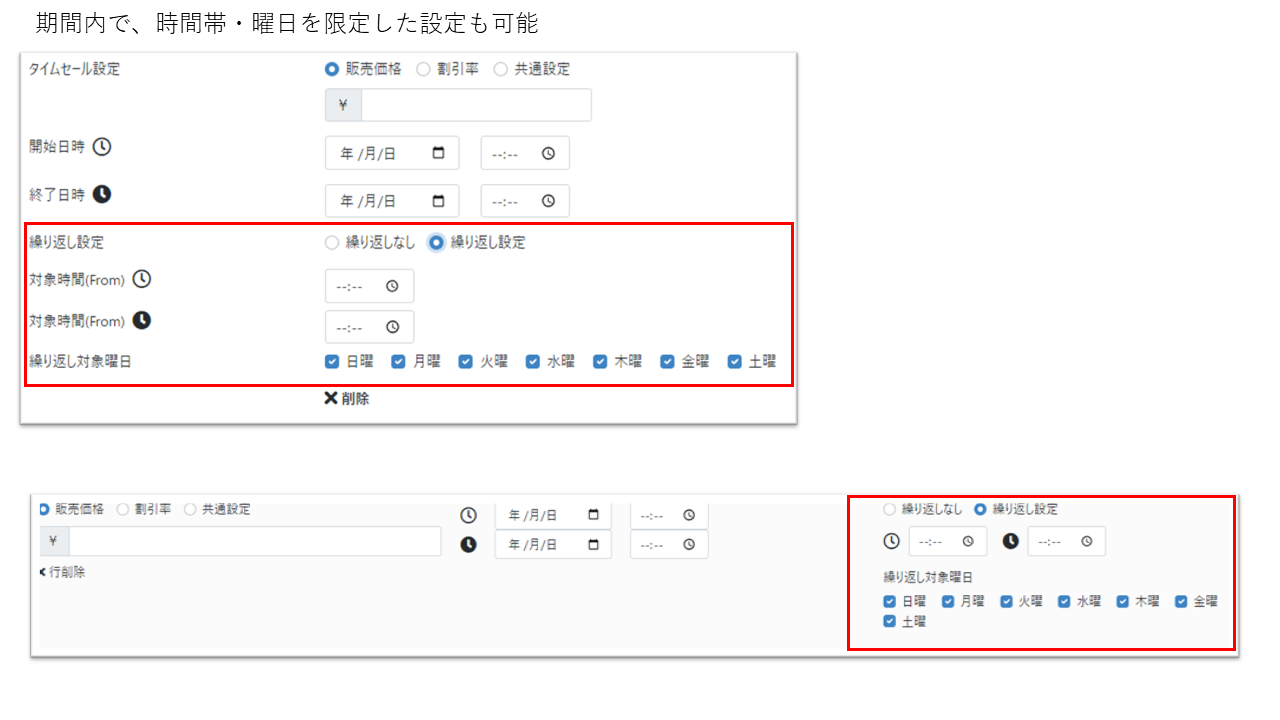Click clock icon in top 開始日時 time field

(x=548, y=153)
